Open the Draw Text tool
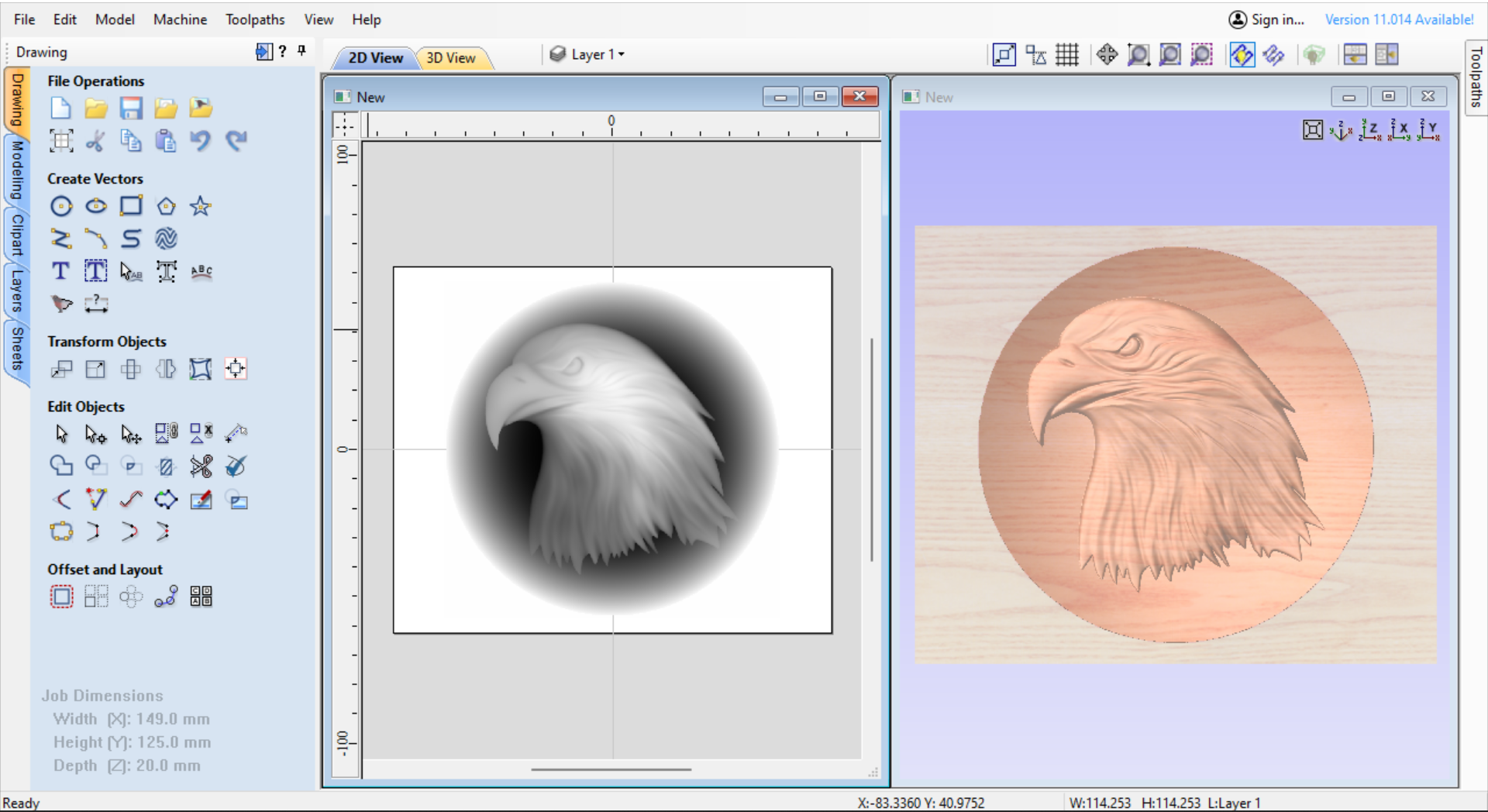The width and height of the screenshot is (1488, 812). (60, 270)
